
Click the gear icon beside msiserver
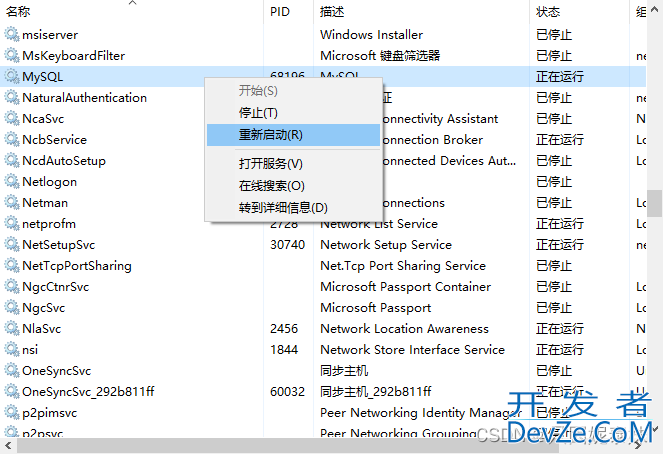click(11, 34)
